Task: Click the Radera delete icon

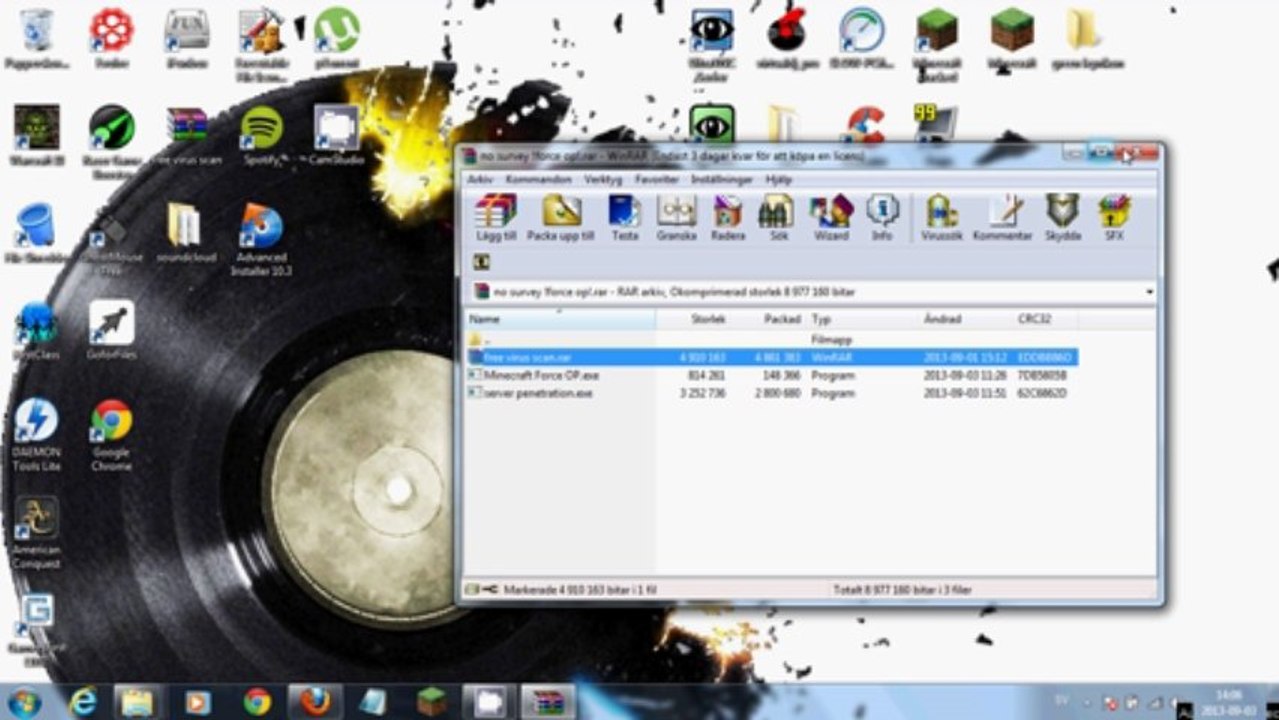Action: pyautogui.click(x=728, y=217)
